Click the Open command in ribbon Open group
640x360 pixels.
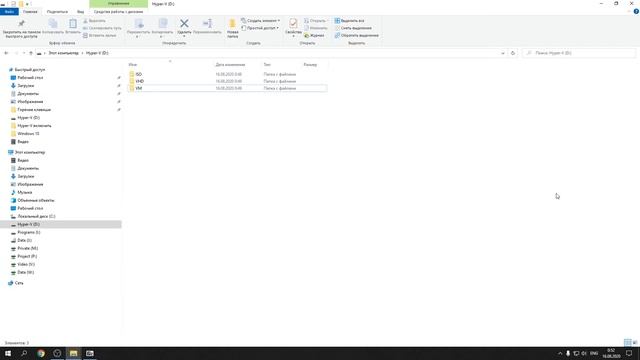(x=315, y=21)
